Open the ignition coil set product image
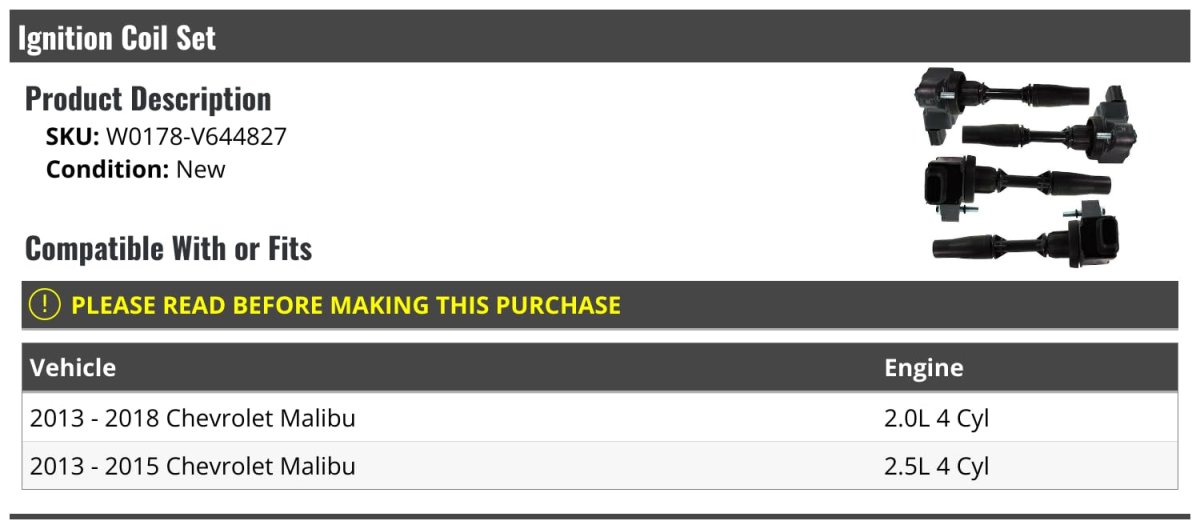The width and height of the screenshot is (1200, 529). (x=1026, y=168)
